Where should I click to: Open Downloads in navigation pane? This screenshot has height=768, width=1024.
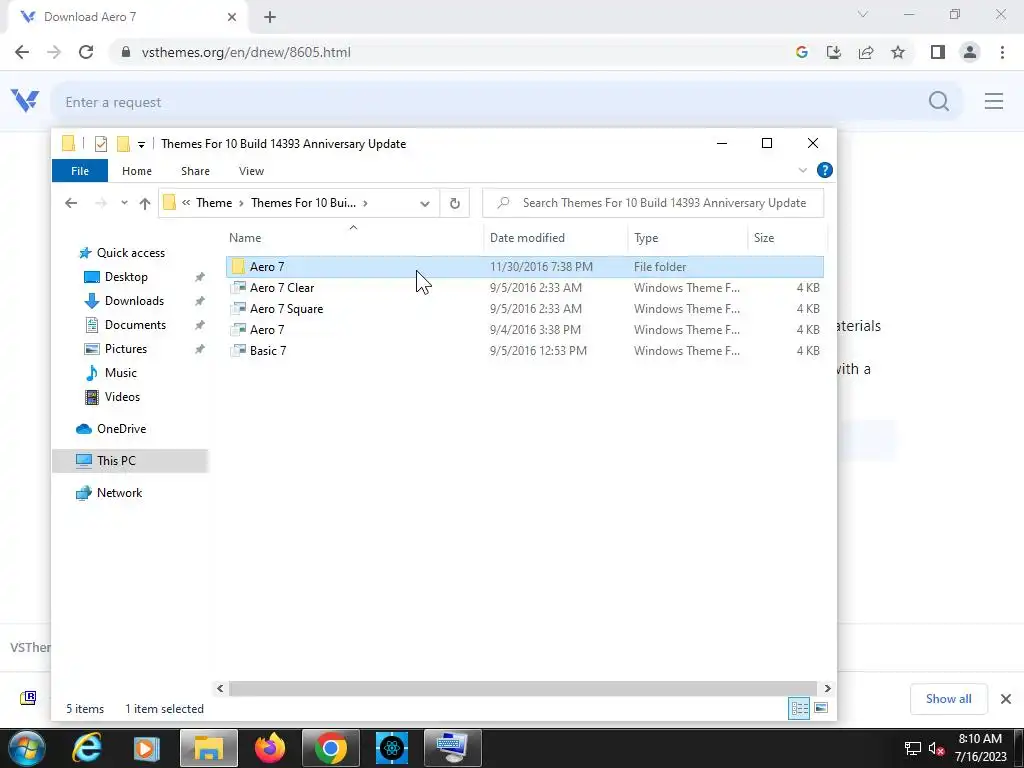(x=134, y=301)
